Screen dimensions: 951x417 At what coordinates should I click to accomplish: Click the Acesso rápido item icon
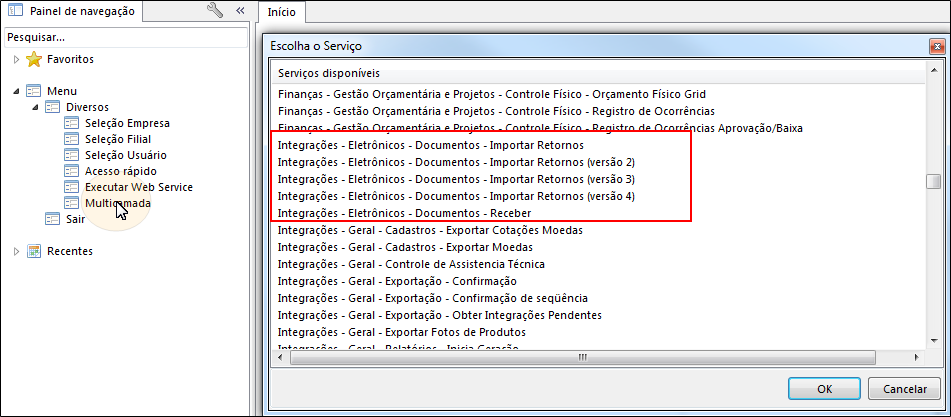[72, 171]
